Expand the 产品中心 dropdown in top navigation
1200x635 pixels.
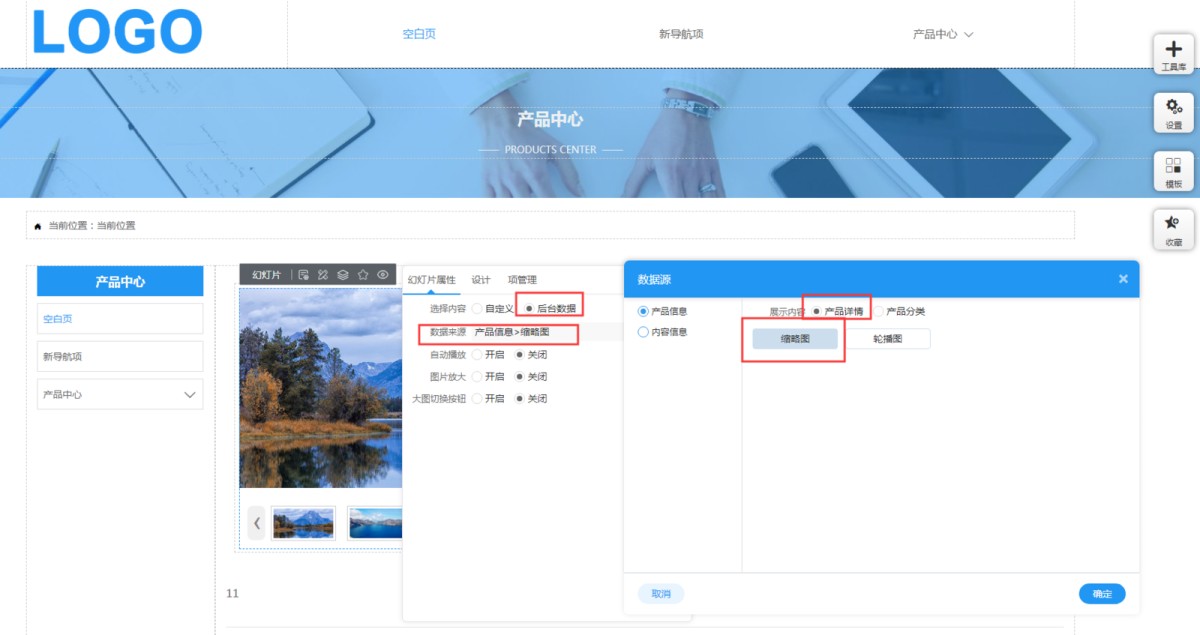[943, 34]
